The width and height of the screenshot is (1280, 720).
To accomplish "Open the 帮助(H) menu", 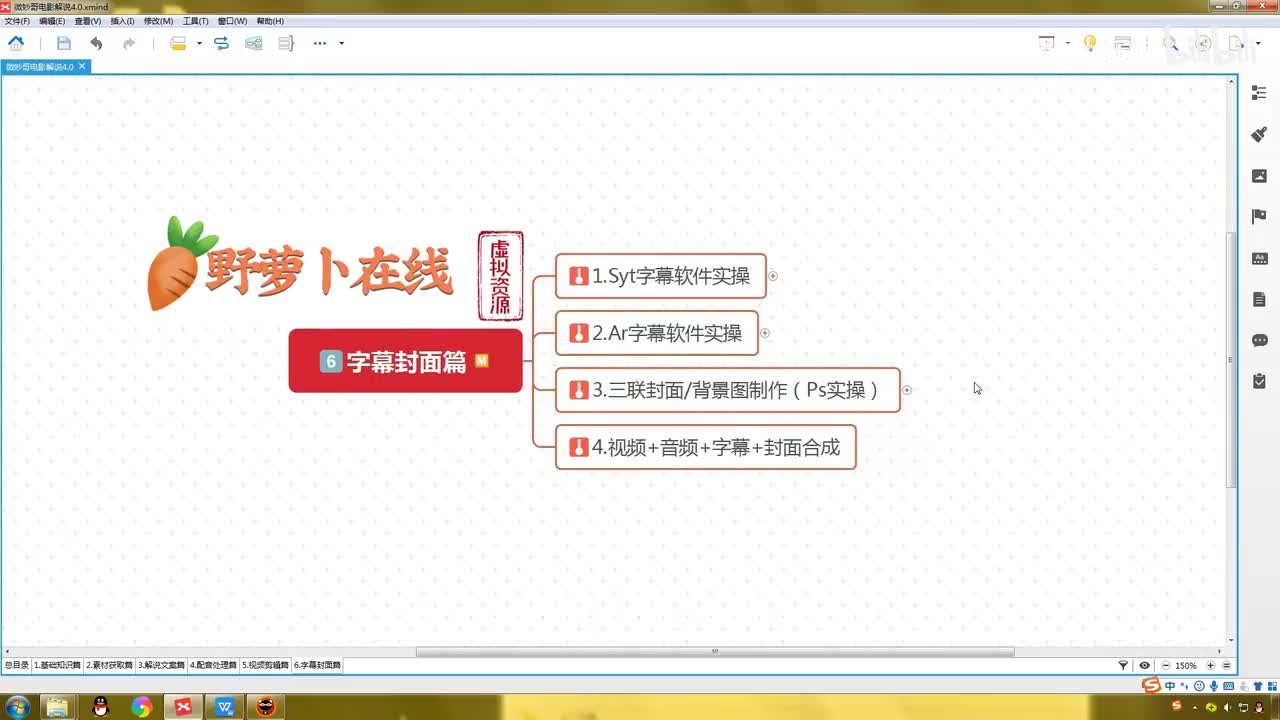I will pos(270,21).
